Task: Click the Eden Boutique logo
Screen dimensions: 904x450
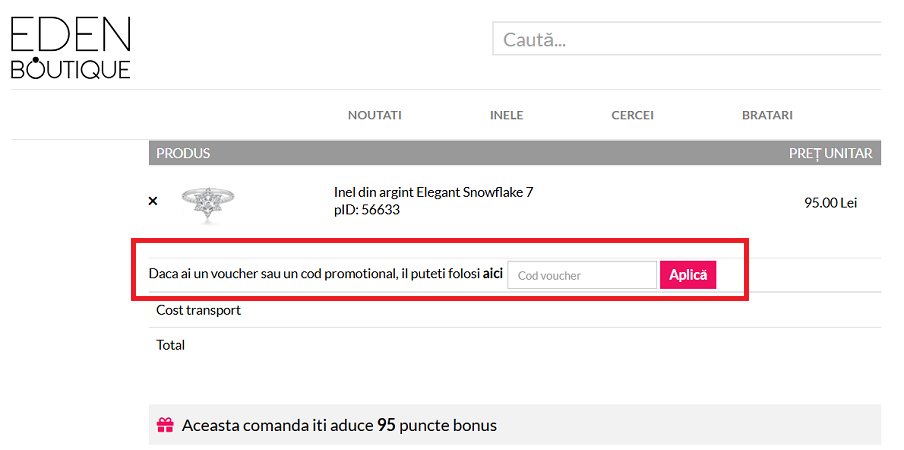Action: coord(70,48)
